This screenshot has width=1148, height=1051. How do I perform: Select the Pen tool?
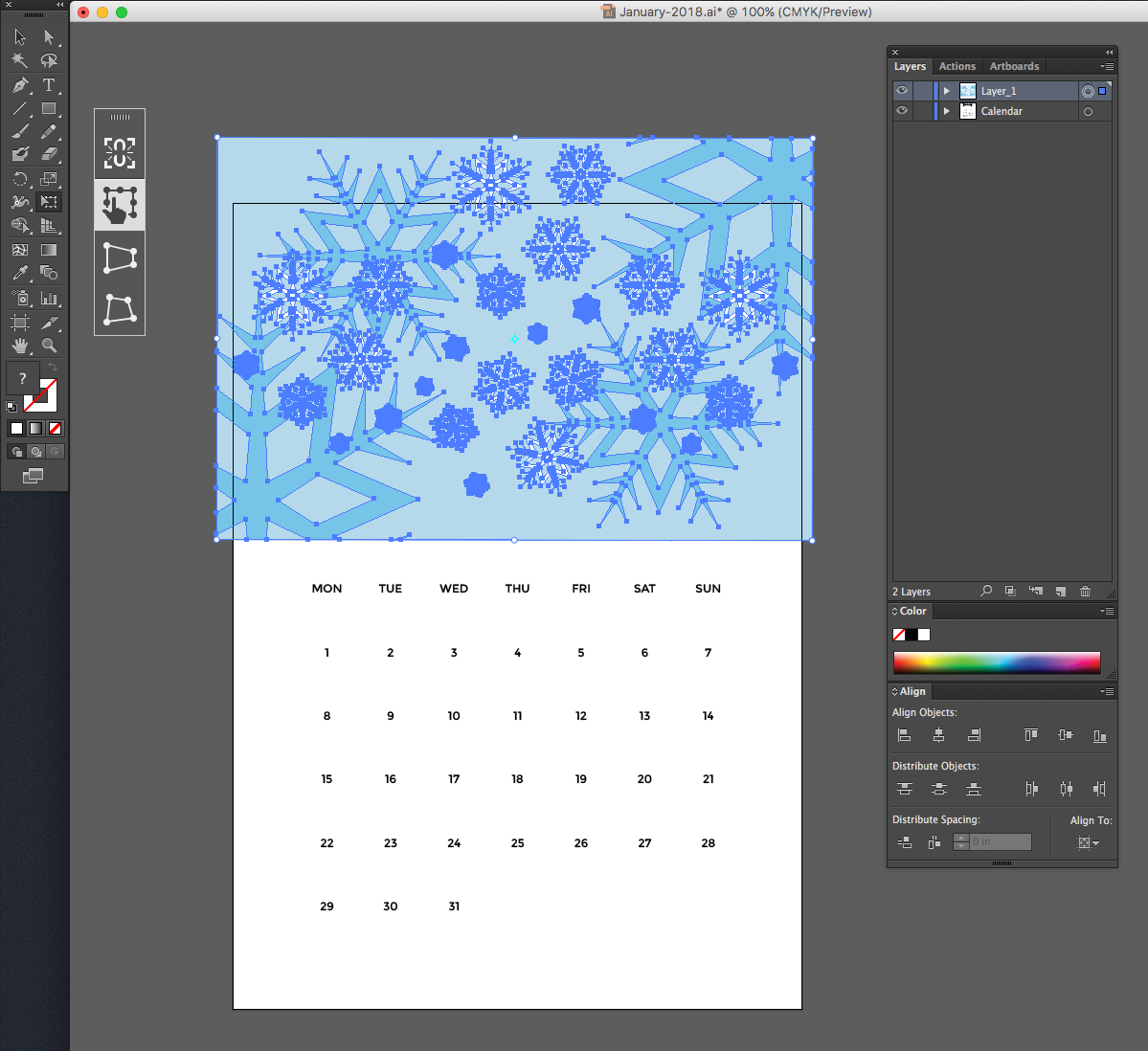(18, 86)
